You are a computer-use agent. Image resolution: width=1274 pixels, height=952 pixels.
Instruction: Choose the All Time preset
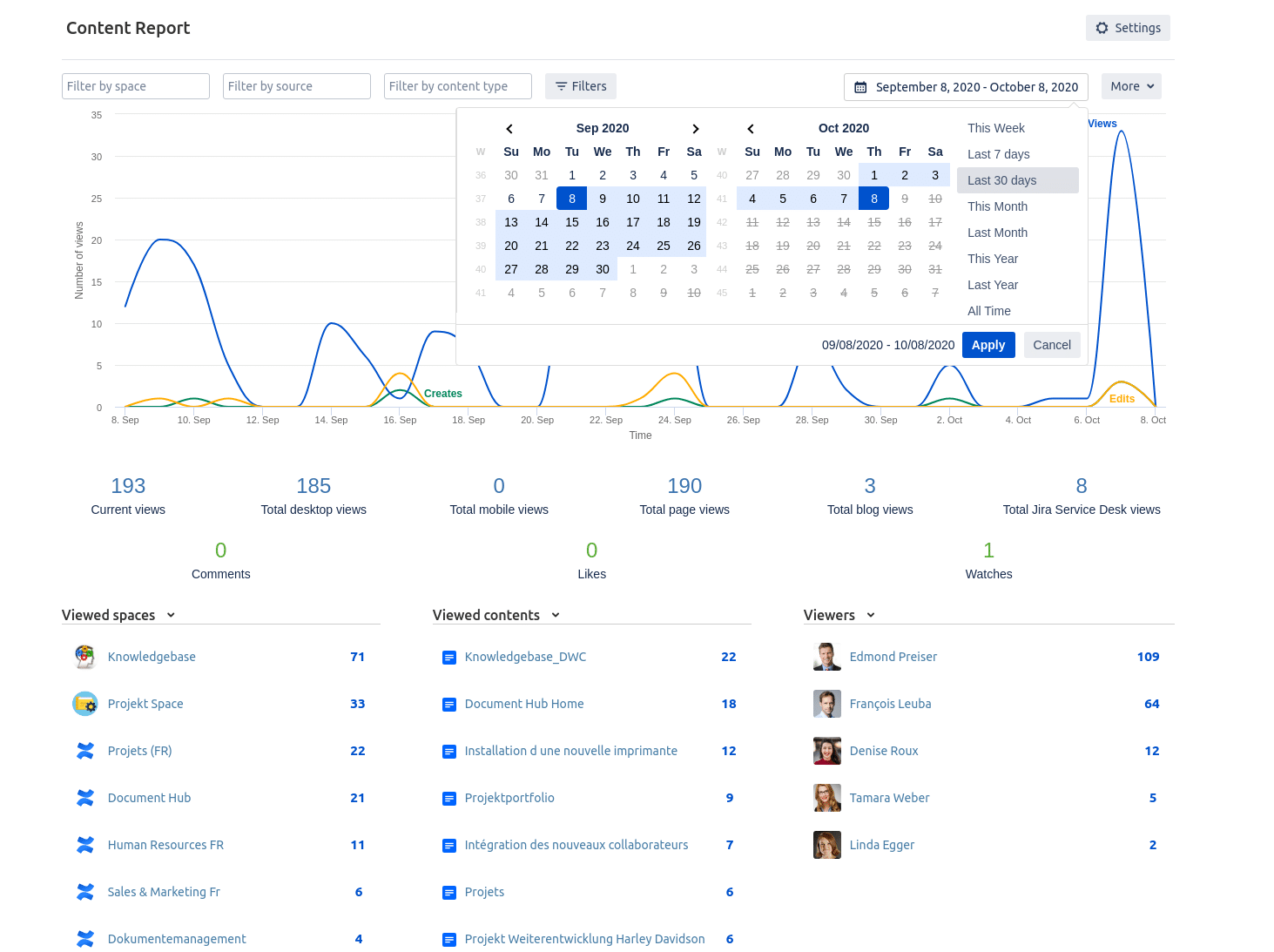click(x=988, y=311)
